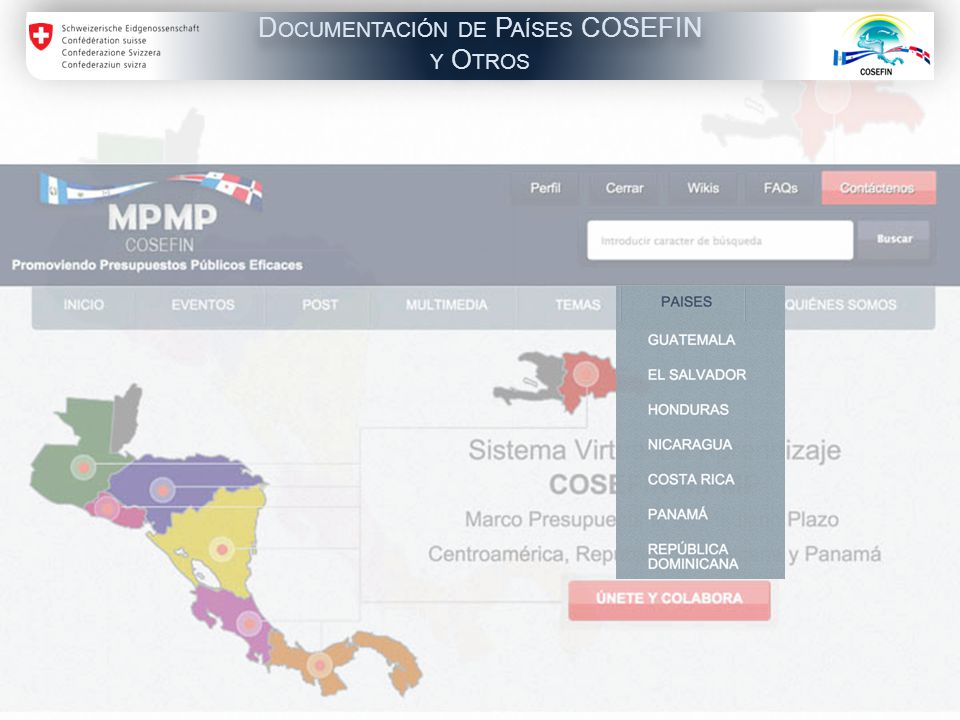This screenshot has width=960, height=720.
Task: Open the FAQs page
Action: coord(780,188)
